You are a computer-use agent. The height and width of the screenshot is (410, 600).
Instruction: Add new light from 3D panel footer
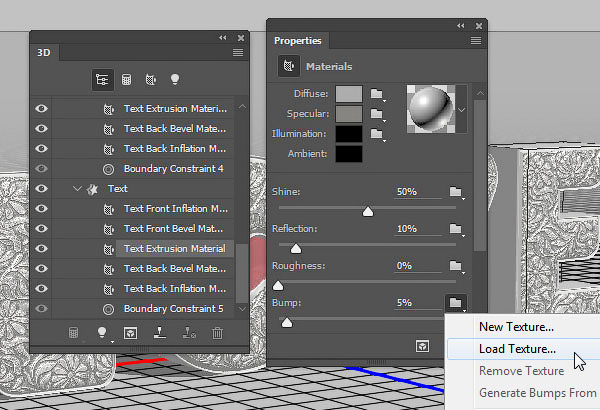[x=102, y=333]
